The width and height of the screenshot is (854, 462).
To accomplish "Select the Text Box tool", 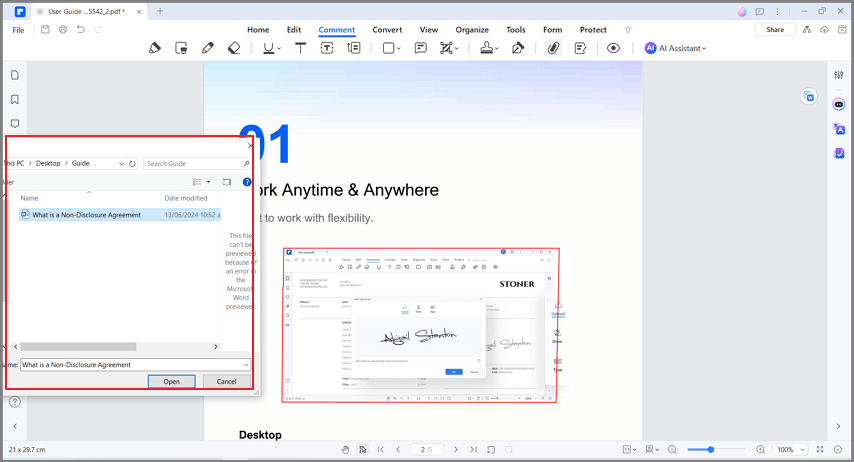I will [327, 48].
